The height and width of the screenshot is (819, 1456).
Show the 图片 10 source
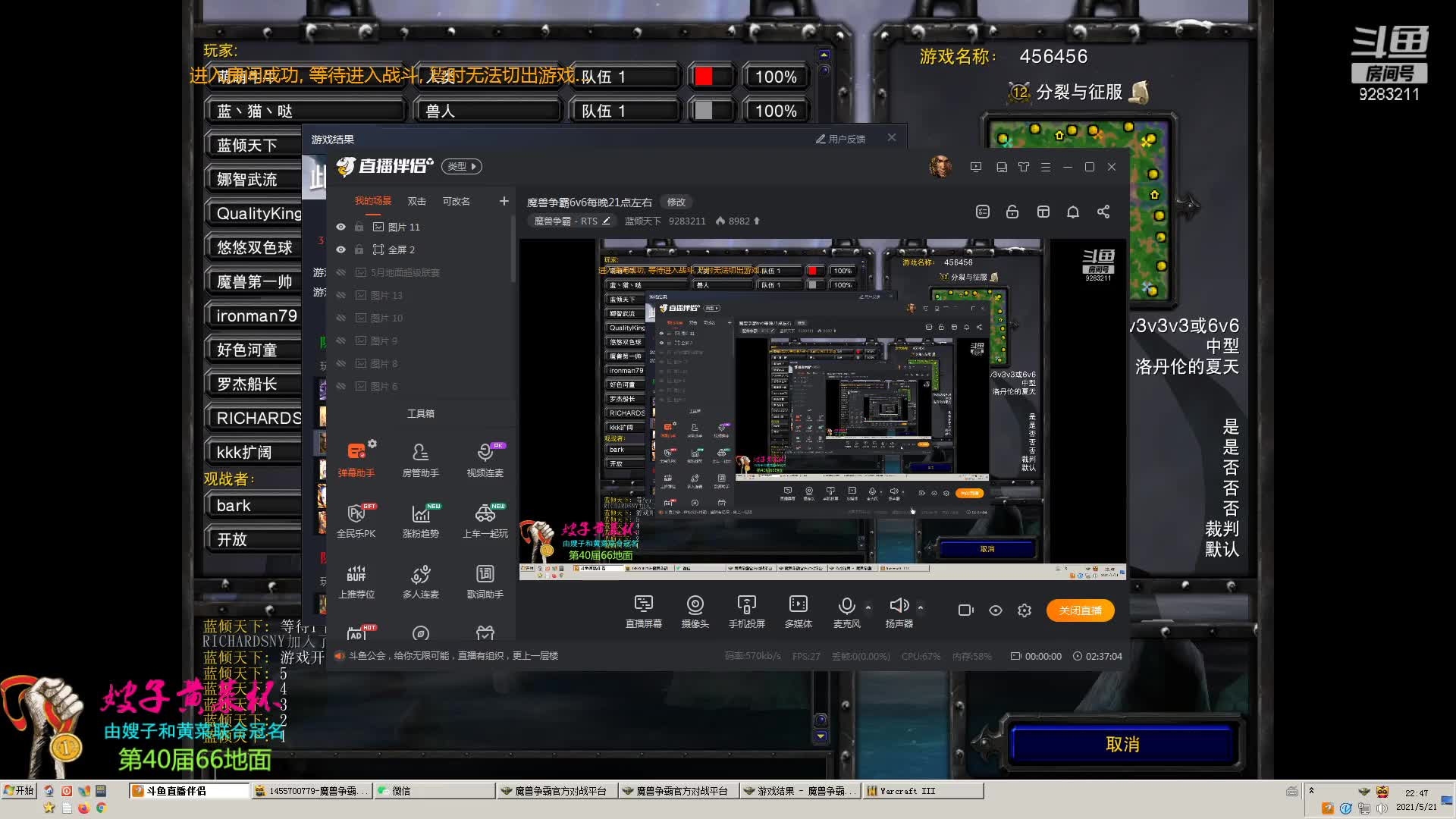click(340, 318)
